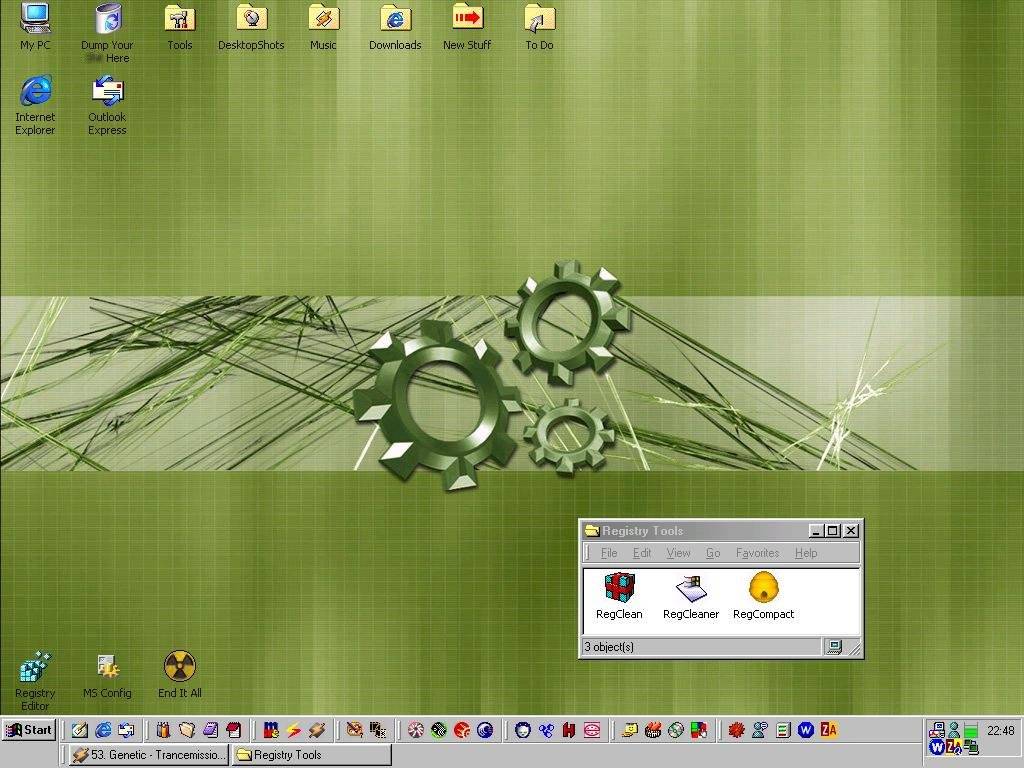Launch MS Config from the desktop
This screenshot has height=768, width=1024.
(107, 667)
